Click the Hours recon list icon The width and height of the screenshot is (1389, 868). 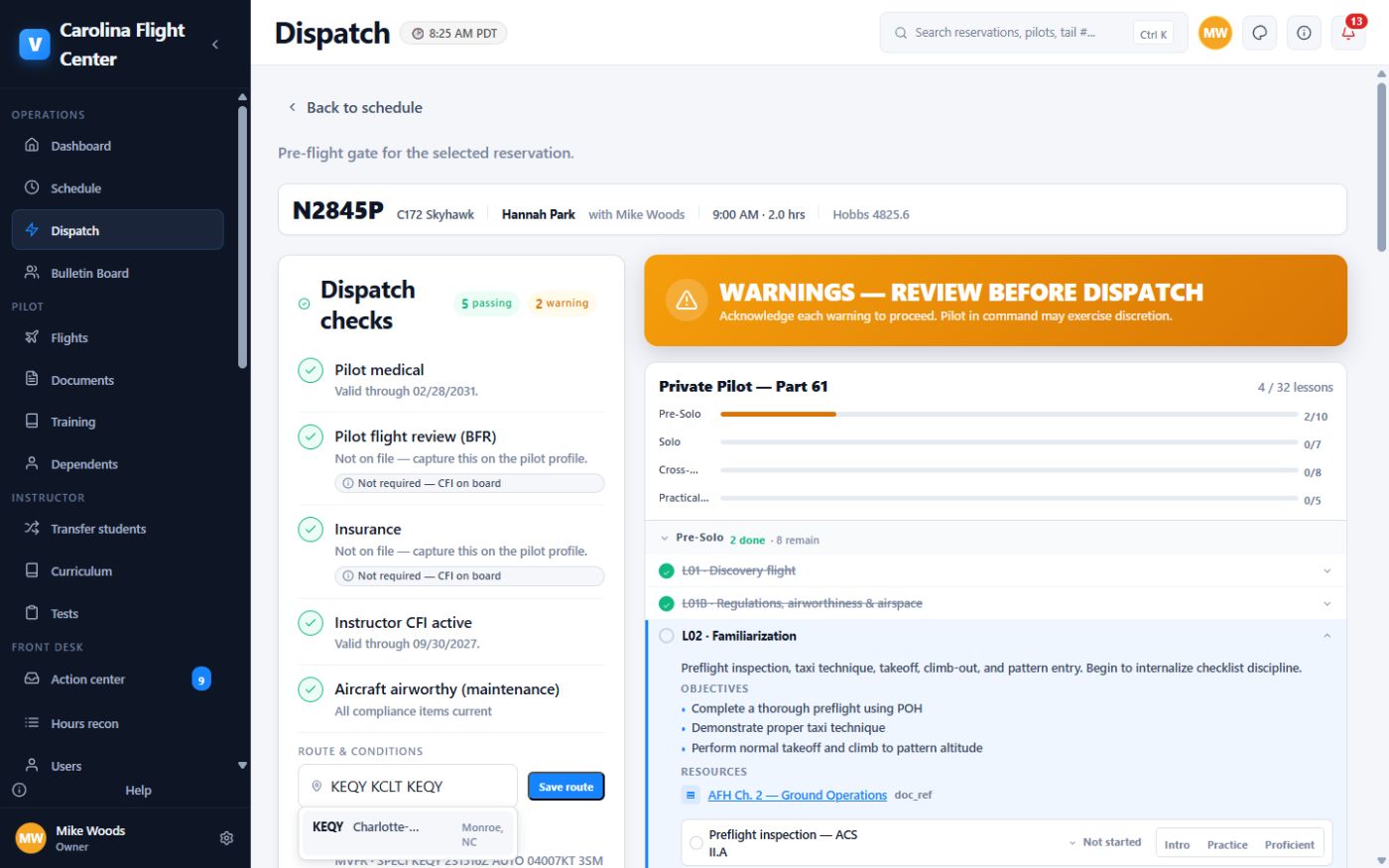pyautogui.click(x=32, y=723)
